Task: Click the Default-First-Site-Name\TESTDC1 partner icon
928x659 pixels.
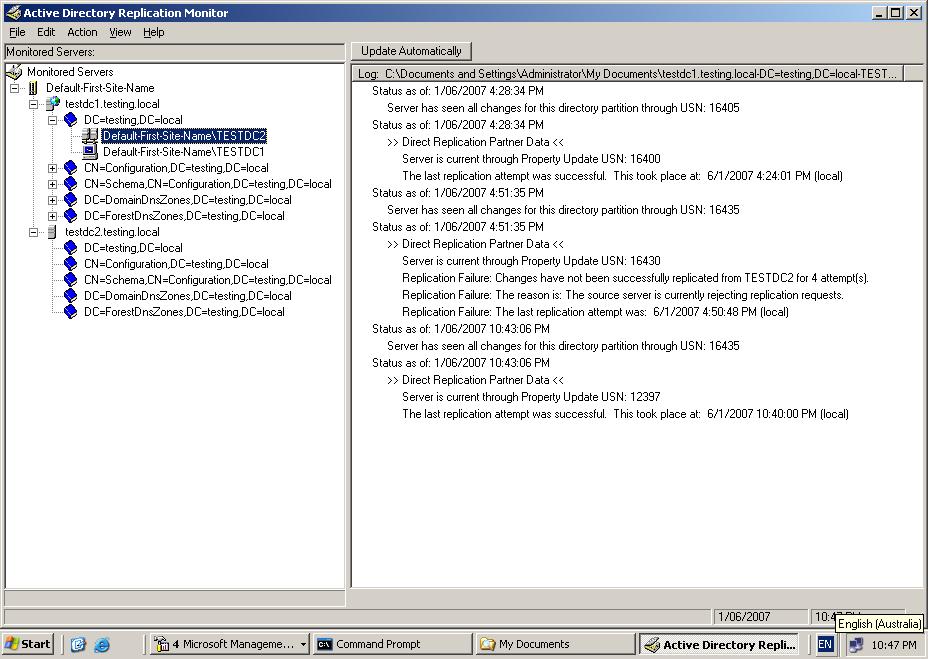Action: (x=90, y=152)
